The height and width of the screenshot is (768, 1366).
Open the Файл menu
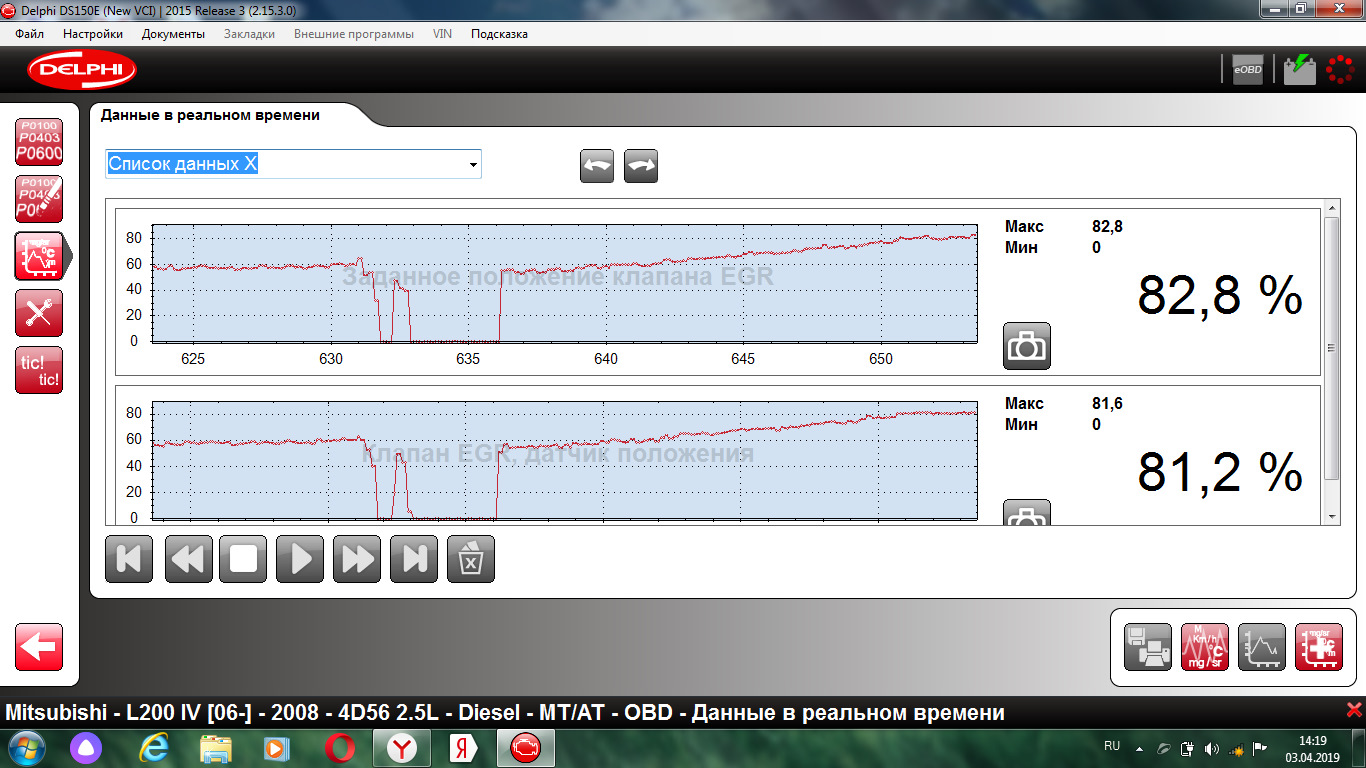point(30,34)
